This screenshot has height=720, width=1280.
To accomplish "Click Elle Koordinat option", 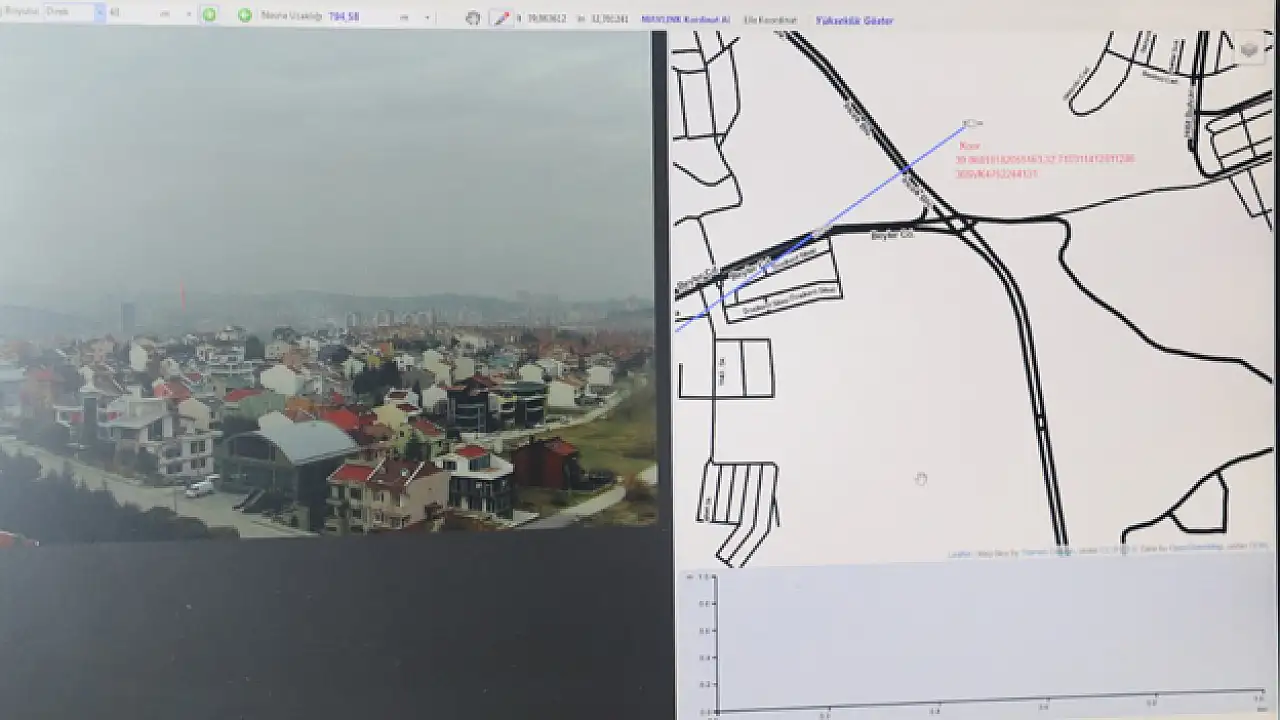I will [770, 20].
